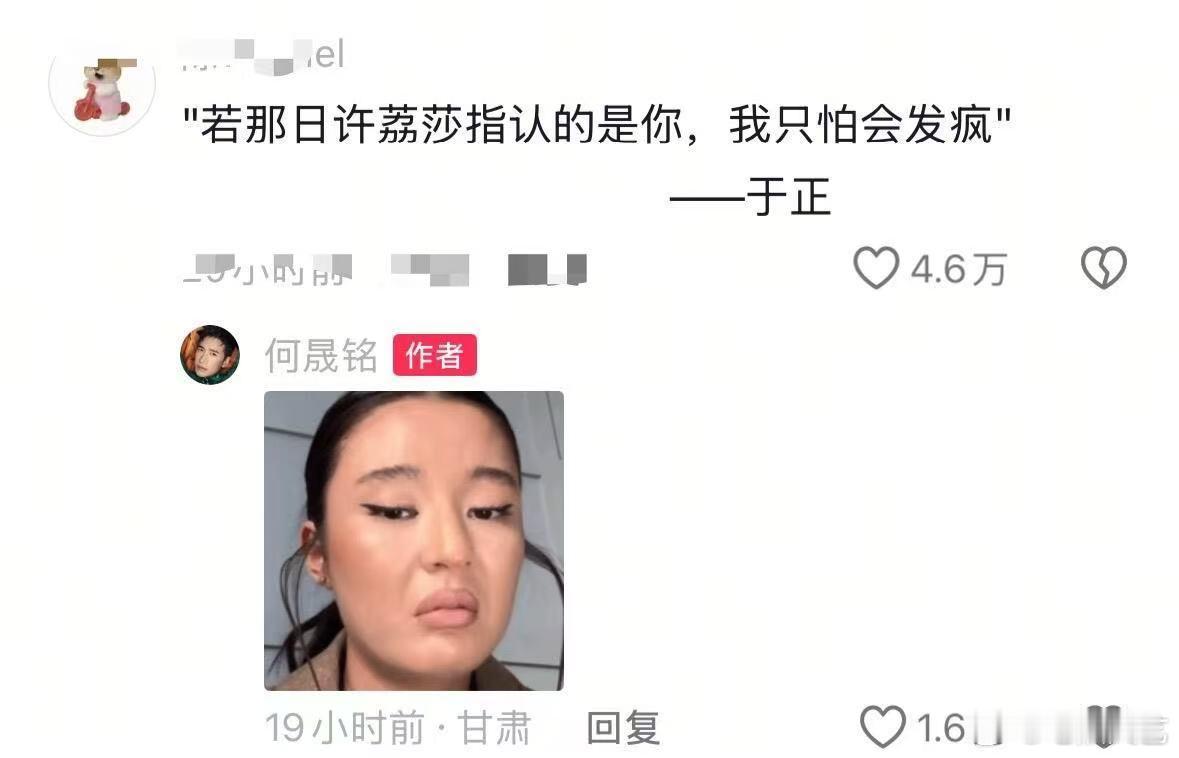The height and width of the screenshot is (758, 1179).
Task: Tap the blurred timestamp under the top comment
Action: 268,270
